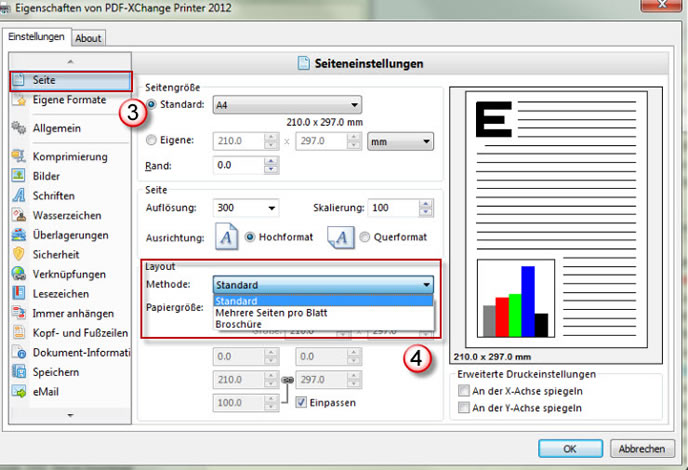The image size is (688, 470).
Task: Enable An der Y-Achse spiegeln
Action: click(x=463, y=408)
